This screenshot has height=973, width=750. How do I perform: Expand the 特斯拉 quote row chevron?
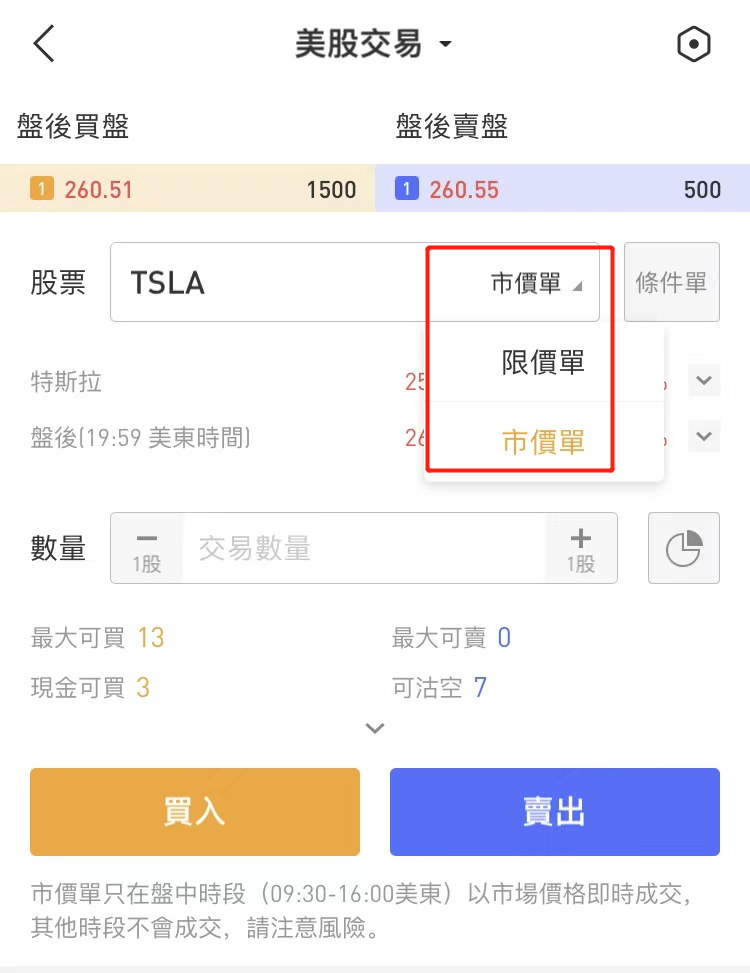tap(704, 381)
